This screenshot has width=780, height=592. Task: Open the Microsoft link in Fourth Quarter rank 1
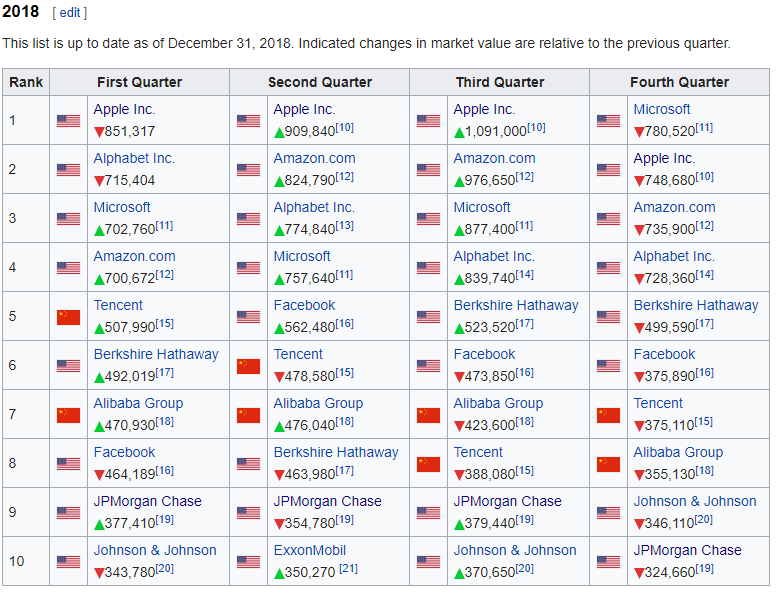(x=662, y=109)
